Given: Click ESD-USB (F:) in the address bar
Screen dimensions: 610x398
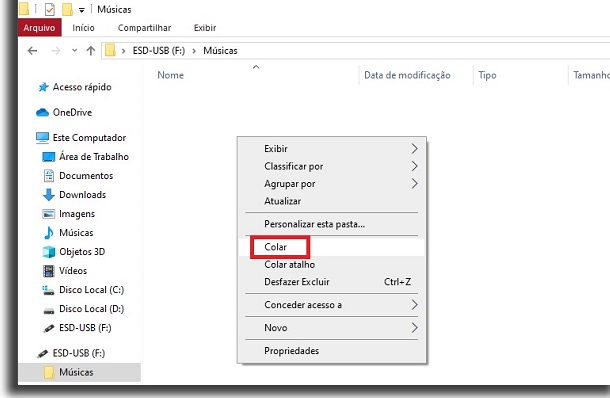Looking at the screenshot, I should pyautogui.click(x=159, y=51).
